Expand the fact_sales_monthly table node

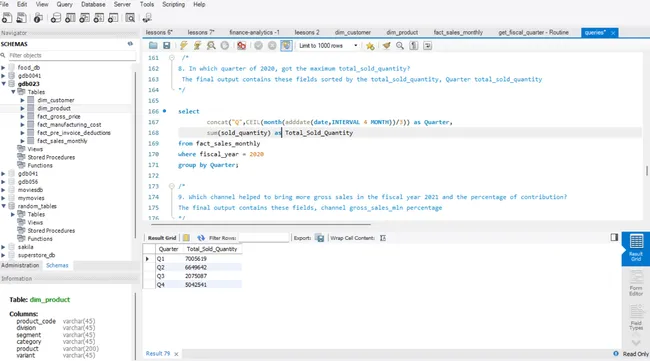pyautogui.click(x=22, y=141)
